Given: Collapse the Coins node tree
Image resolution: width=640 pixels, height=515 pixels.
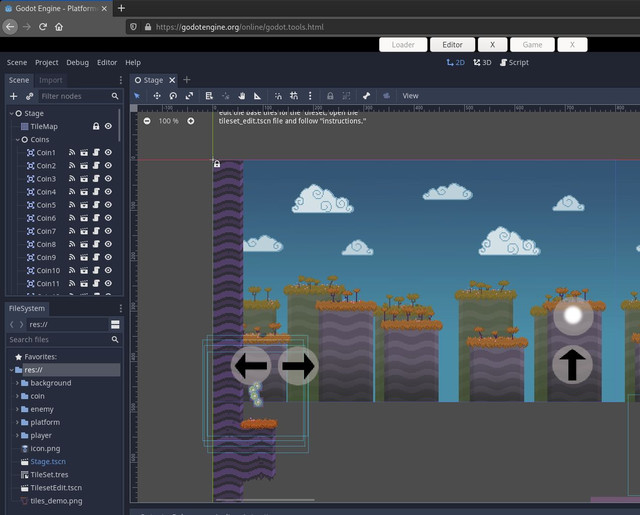Looking at the screenshot, I should pos(18,140).
